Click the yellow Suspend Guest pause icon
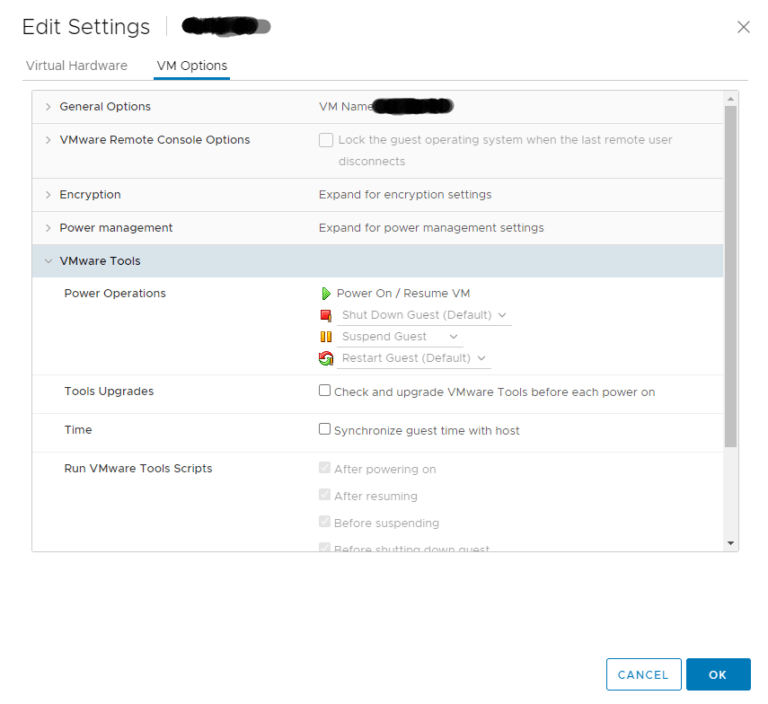The height and width of the screenshot is (704, 768). tap(326, 337)
